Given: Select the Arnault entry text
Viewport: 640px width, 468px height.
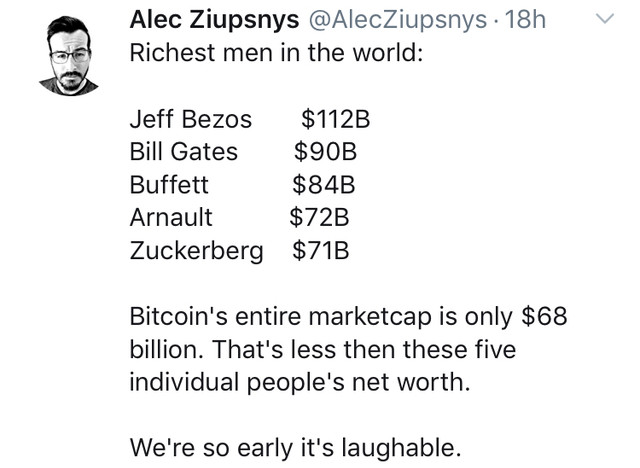Looking at the screenshot, I should coord(171,217).
